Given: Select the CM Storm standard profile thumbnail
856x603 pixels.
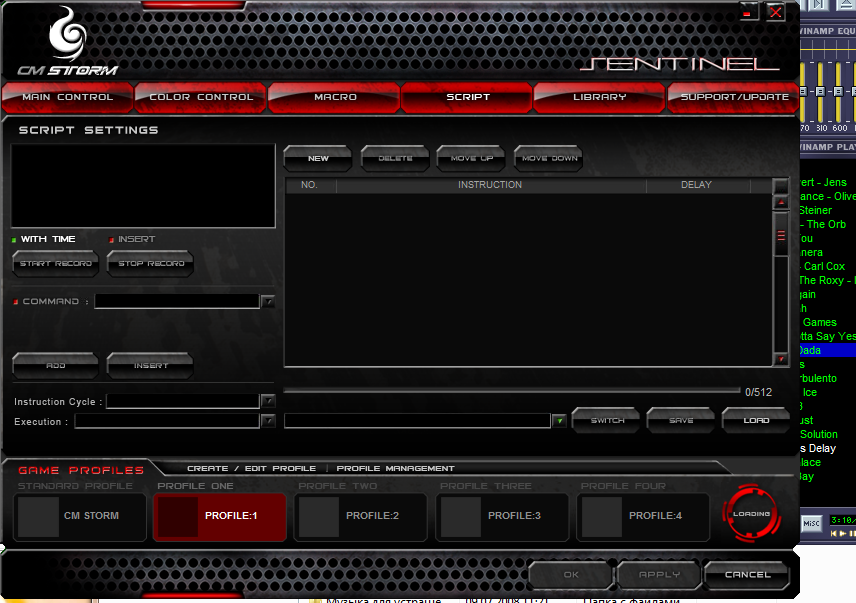Looking at the screenshot, I should (39, 516).
